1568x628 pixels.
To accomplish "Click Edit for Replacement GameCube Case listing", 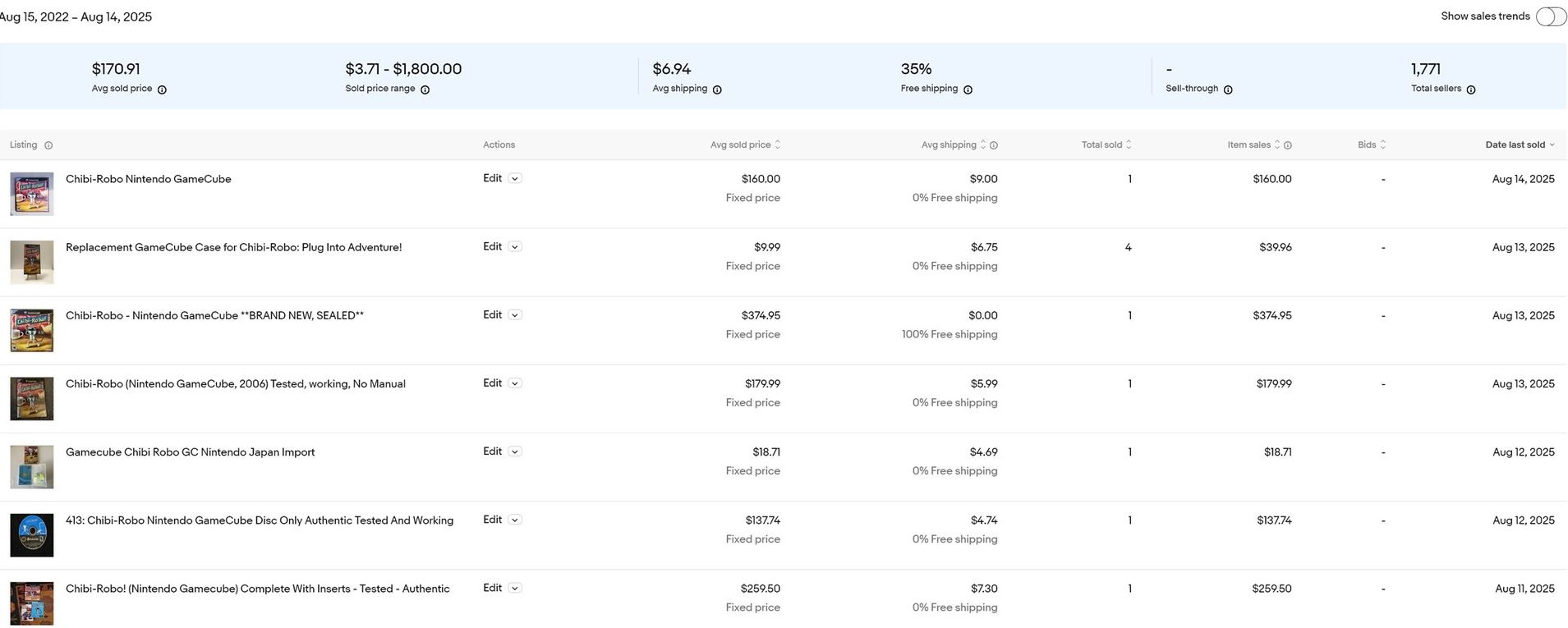I will point(492,246).
